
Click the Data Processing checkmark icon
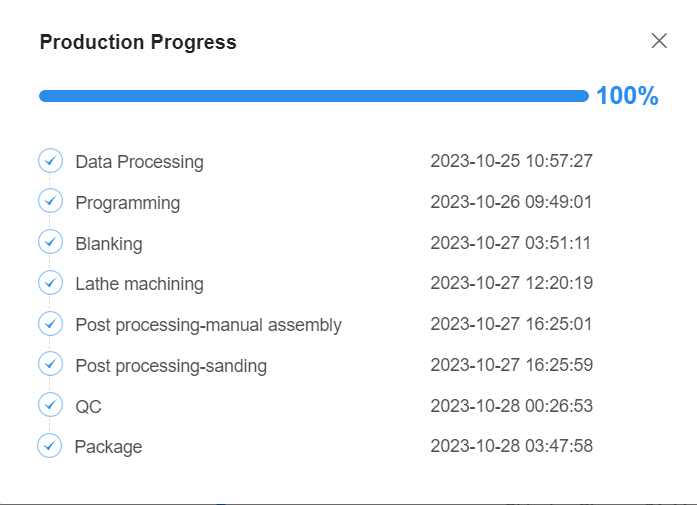click(x=50, y=160)
